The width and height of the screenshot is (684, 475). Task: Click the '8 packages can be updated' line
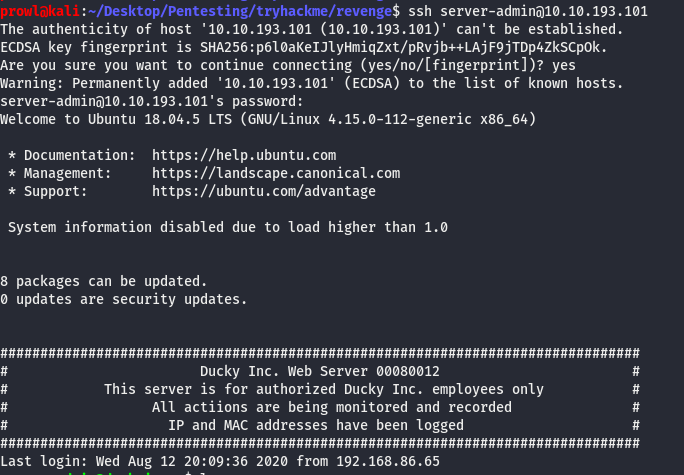[104, 281]
